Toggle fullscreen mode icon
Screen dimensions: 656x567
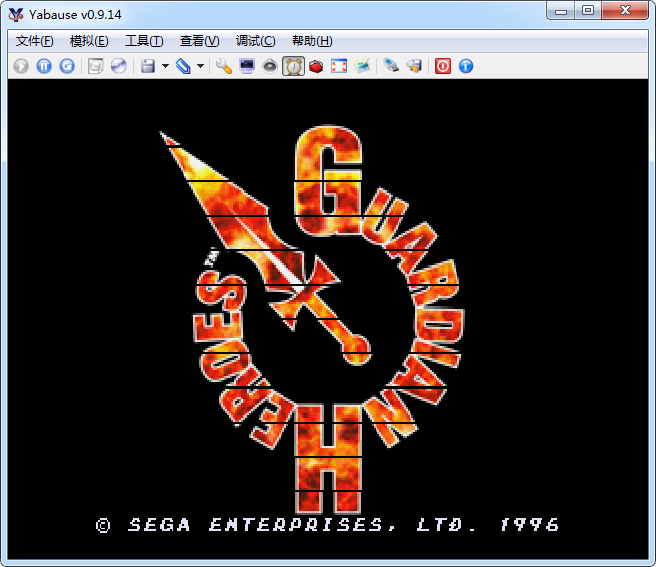(339, 66)
